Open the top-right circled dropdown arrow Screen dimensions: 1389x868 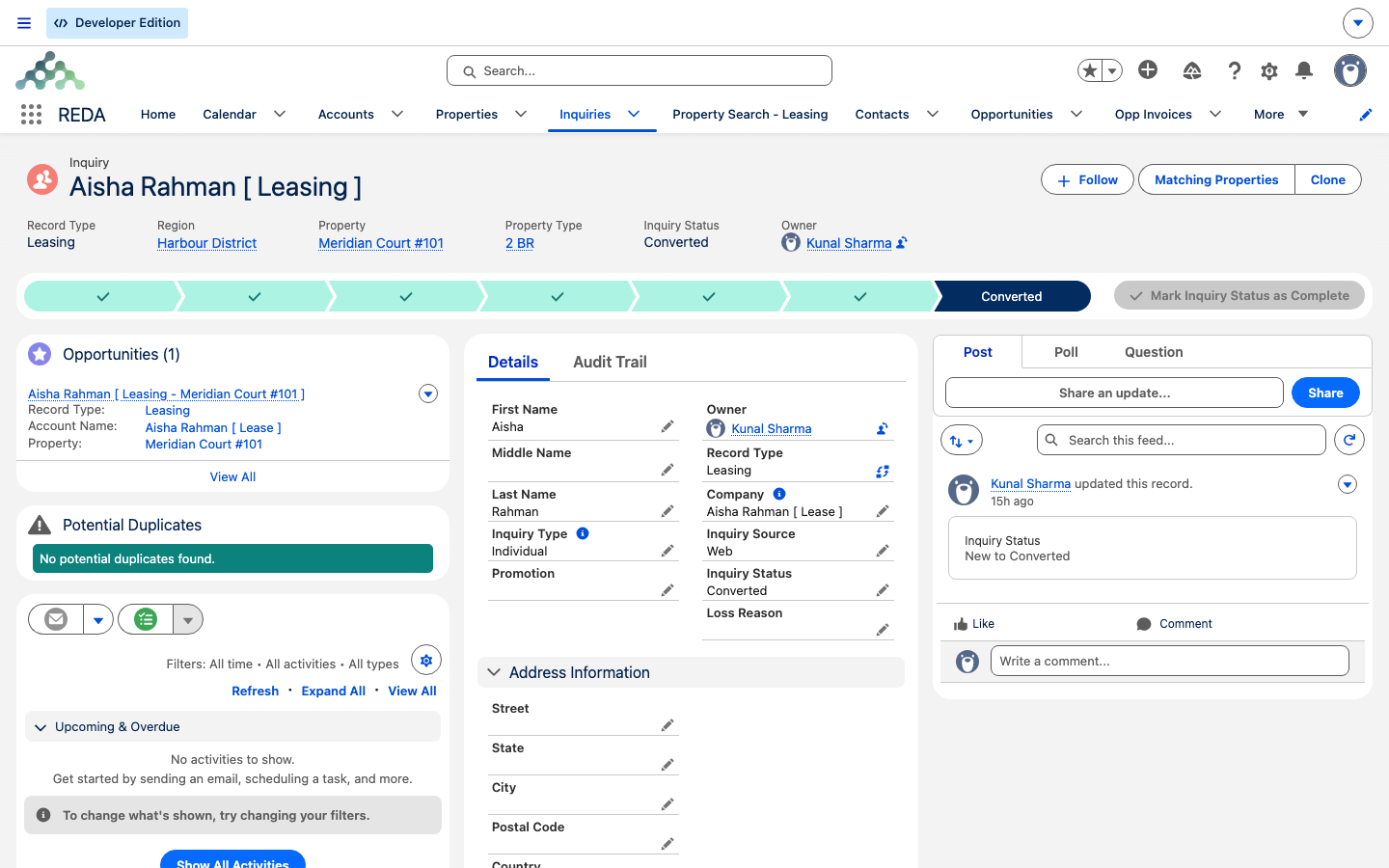[1357, 23]
